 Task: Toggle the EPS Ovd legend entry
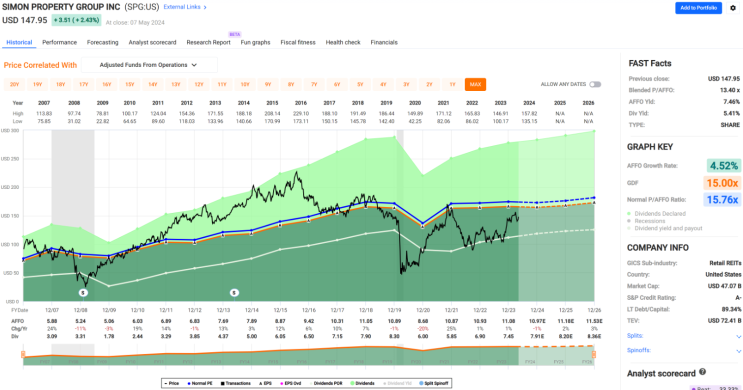[290, 383]
